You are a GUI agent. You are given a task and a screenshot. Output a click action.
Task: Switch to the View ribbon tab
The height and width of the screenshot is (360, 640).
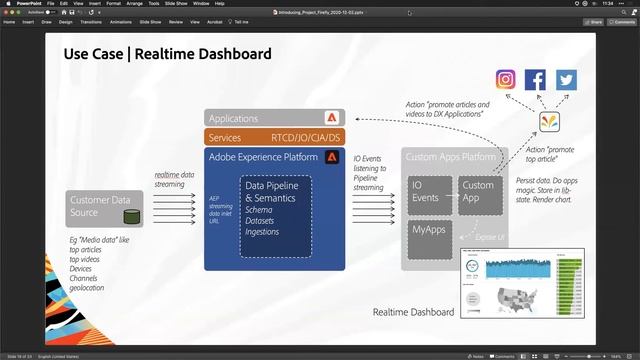click(x=195, y=22)
